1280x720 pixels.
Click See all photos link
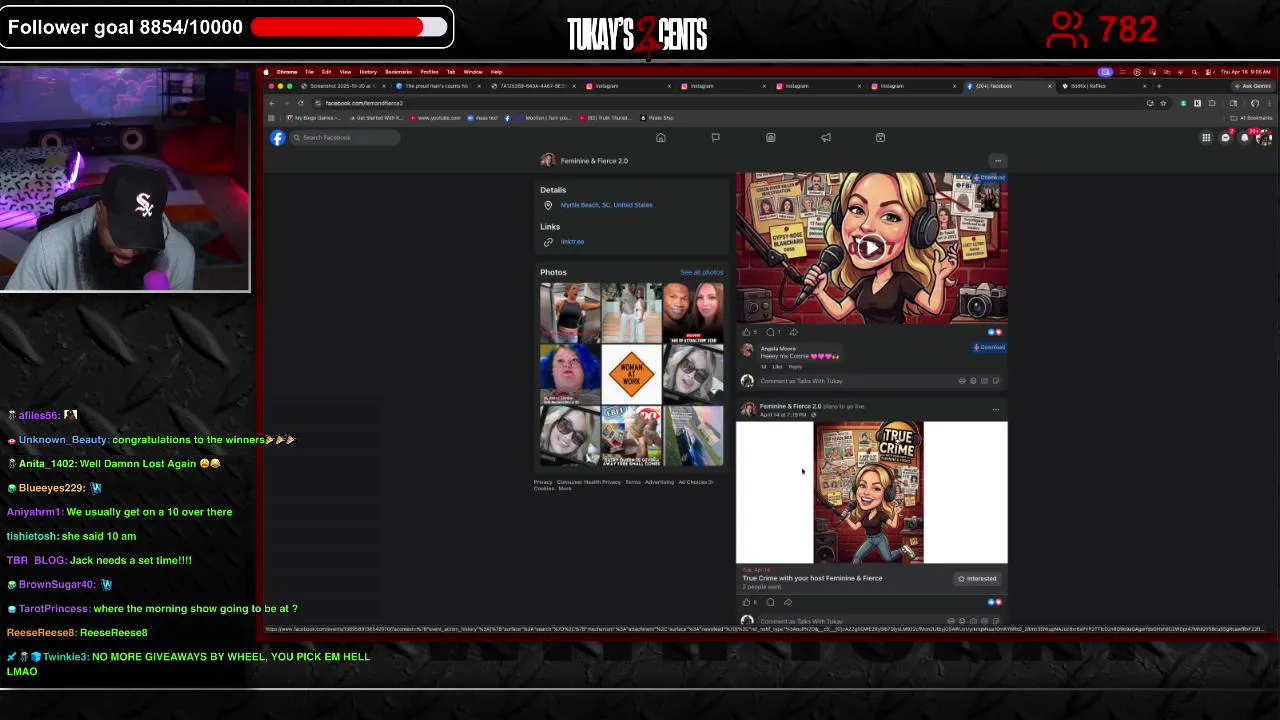click(x=701, y=273)
